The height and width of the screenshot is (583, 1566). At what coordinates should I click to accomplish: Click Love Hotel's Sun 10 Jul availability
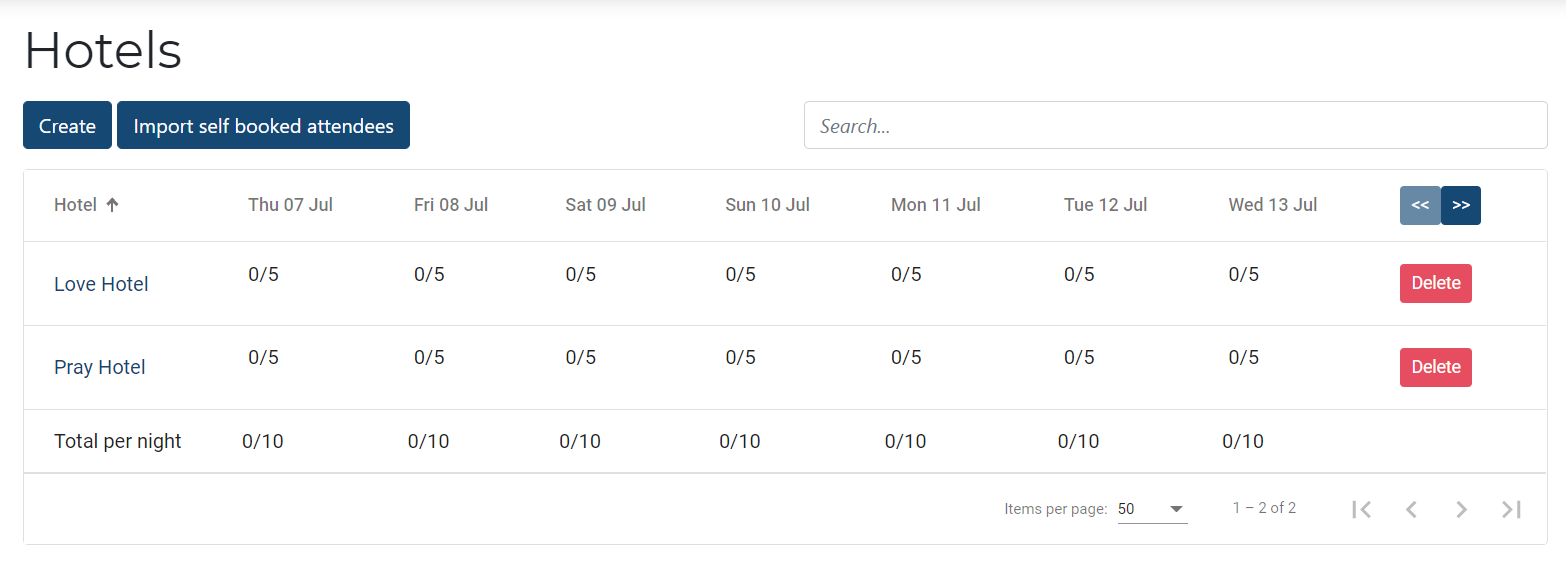click(x=740, y=274)
